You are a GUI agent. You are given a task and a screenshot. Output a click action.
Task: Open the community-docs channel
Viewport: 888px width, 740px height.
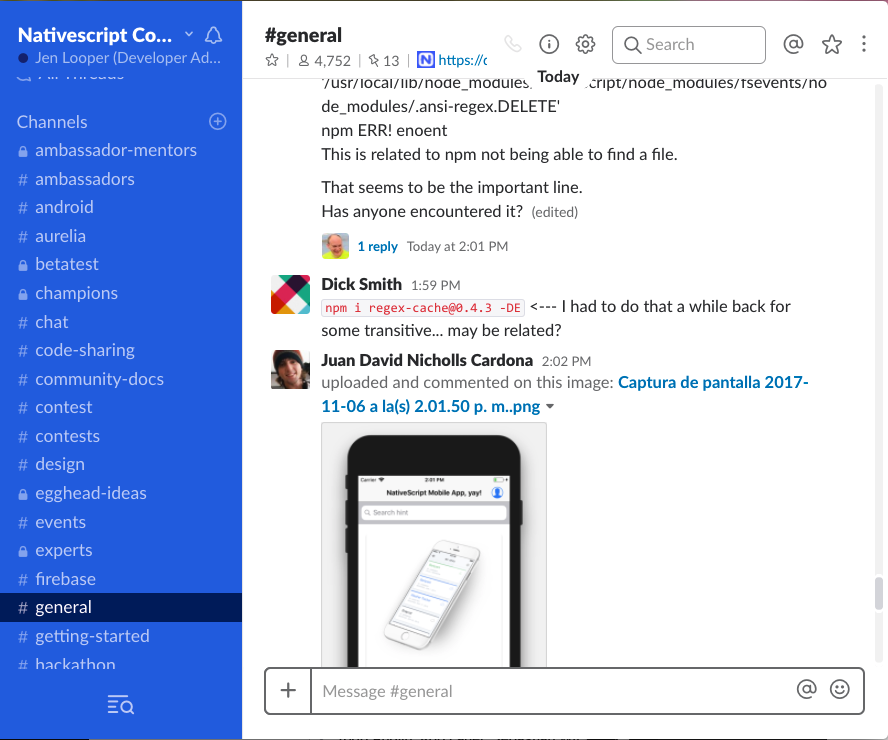pos(121,379)
